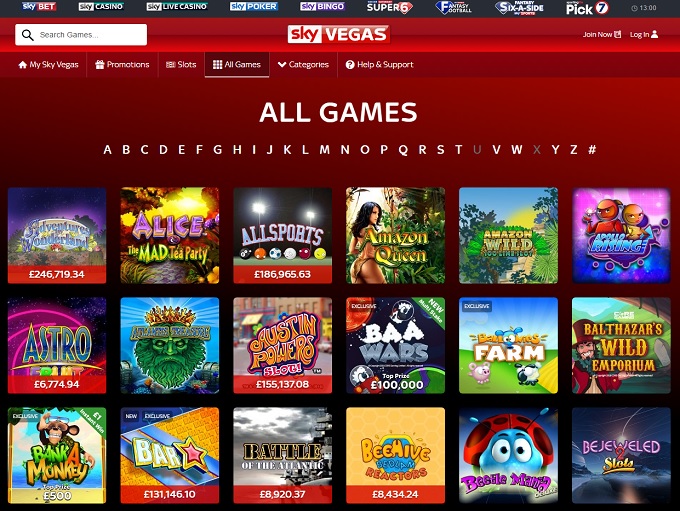Viewport: 680px width, 511px height.
Task: Open the Sky Bingo logo link
Action: tap(322, 7)
